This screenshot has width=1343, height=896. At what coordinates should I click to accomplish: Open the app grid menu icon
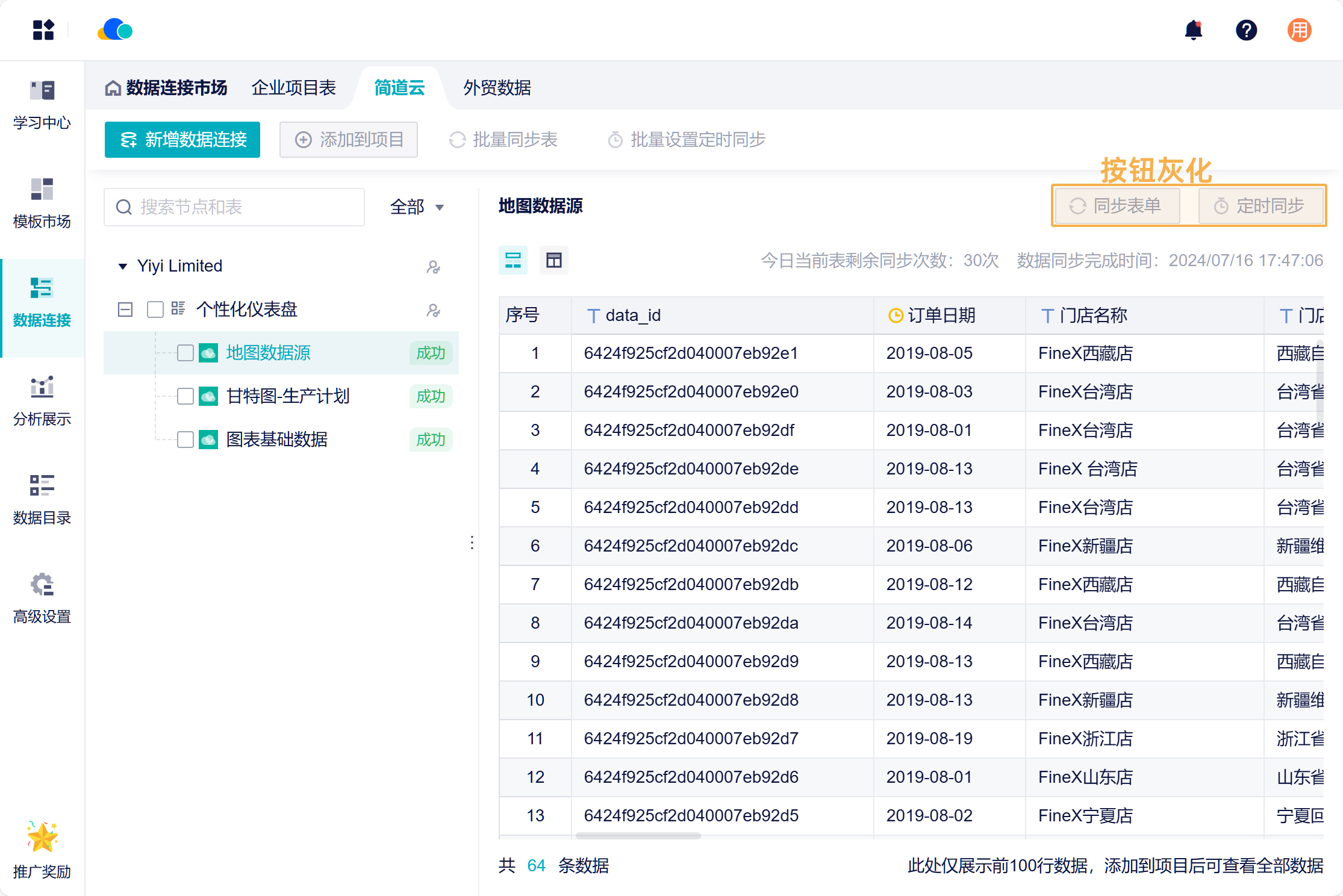click(x=43, y=30)
